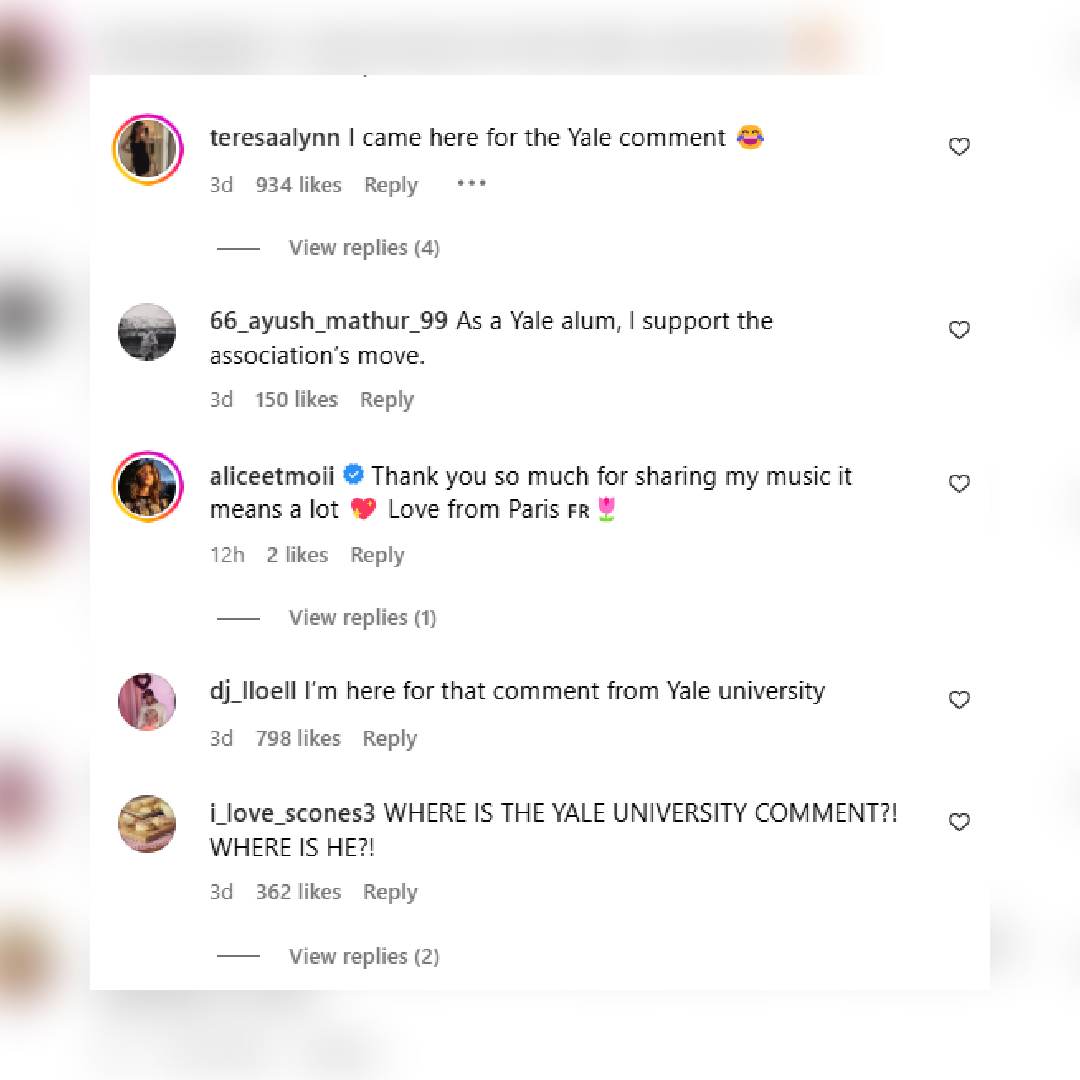View aliceetmoii's story avatar
The image size is (1080, 1080).
coord(147,486)
